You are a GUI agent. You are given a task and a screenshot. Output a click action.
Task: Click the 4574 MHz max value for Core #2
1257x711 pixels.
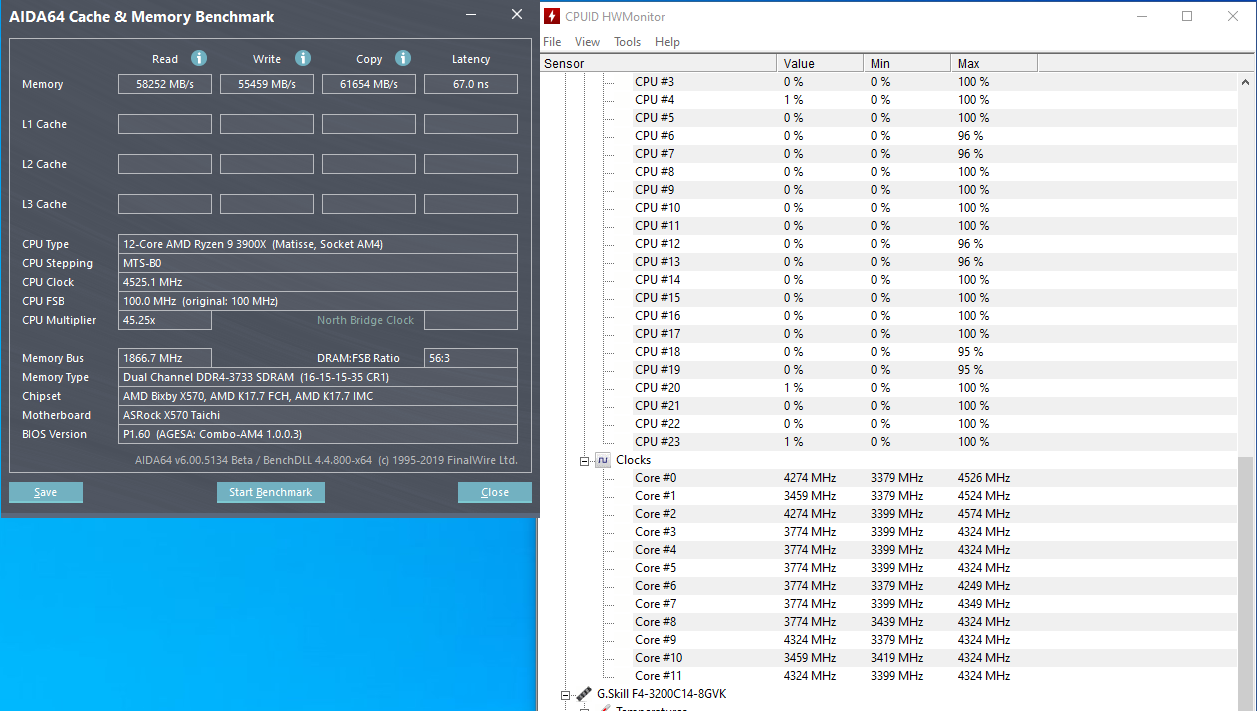pyautogui.click(x=984, y=514)
